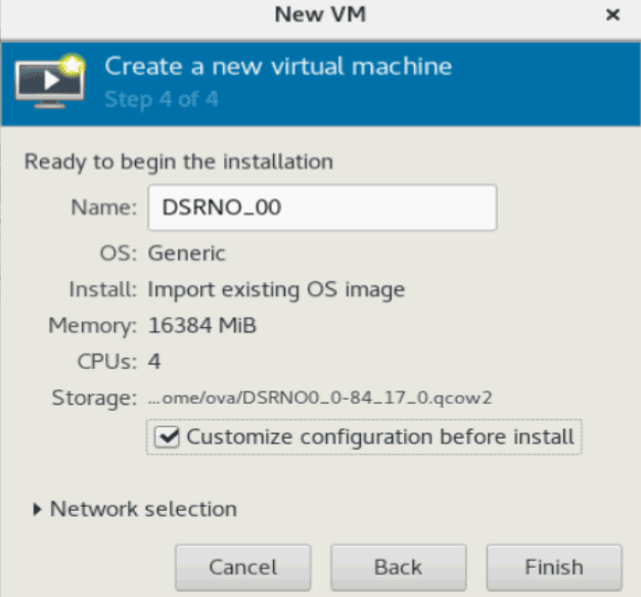Click the OS value Generic
Viewport: 641px width, 597px height.
[x=186, y=253]
